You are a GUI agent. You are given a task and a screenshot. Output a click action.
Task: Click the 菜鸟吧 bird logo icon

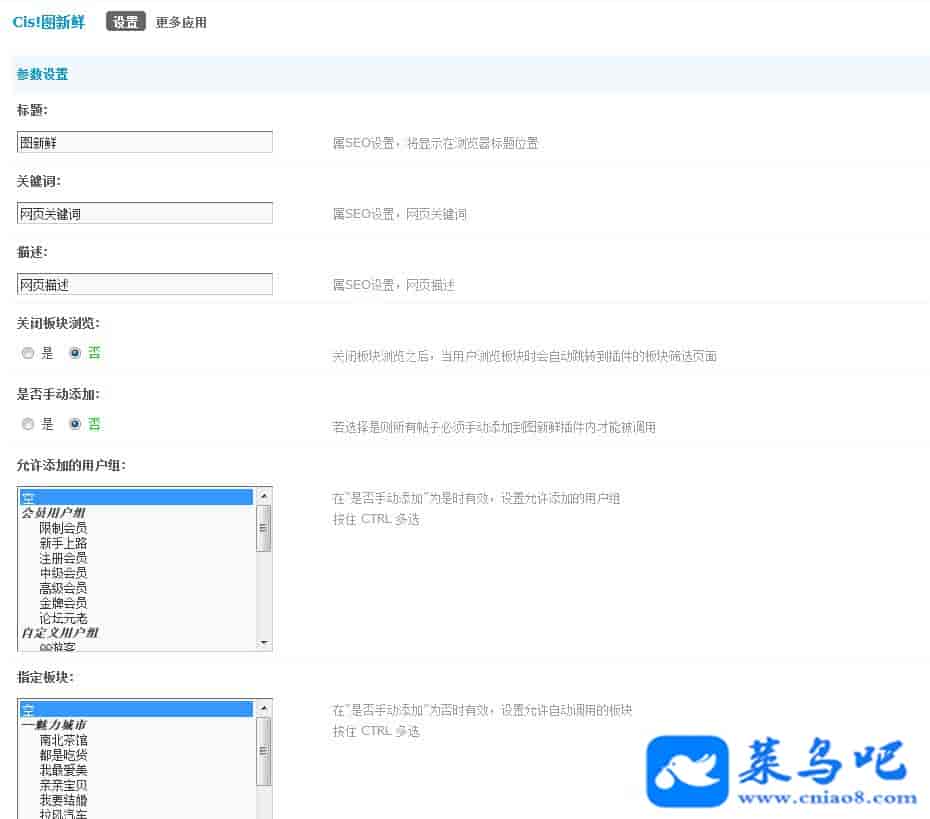pos(687,771)
